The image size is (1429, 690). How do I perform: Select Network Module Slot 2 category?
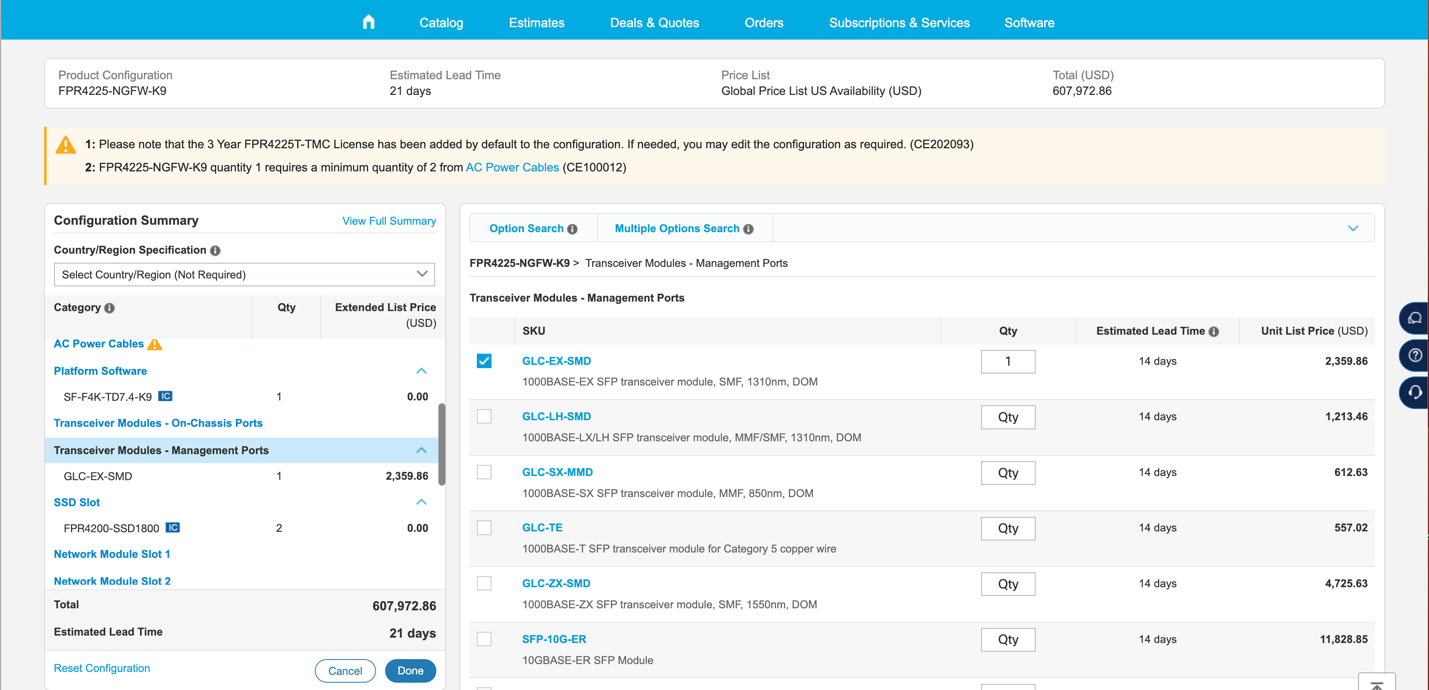click(x=112, y=581)
